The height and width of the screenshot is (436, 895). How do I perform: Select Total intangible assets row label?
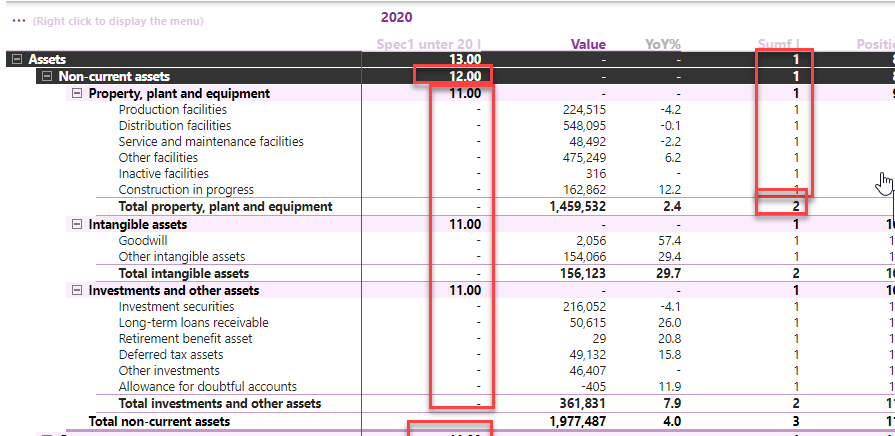tap(184, 273)
